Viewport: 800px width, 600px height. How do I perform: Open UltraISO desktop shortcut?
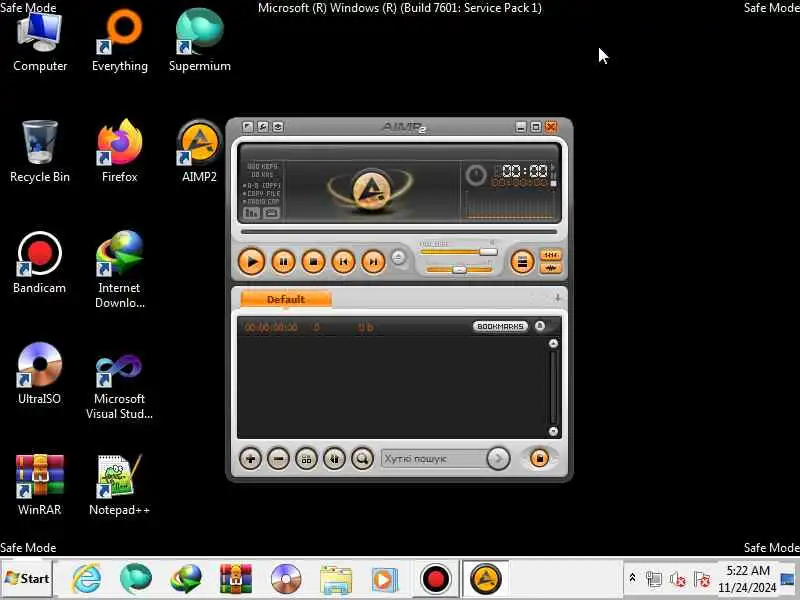tap(39, 374)
